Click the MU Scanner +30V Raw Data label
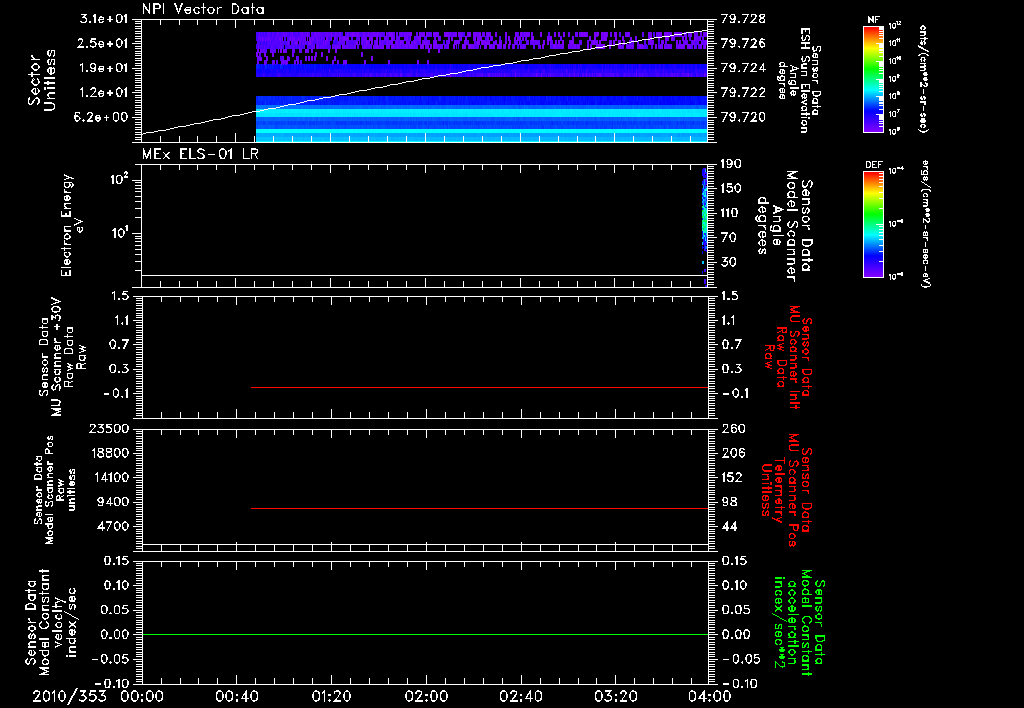This screenshot has height=708, width=1024. (x=62, y=357)
